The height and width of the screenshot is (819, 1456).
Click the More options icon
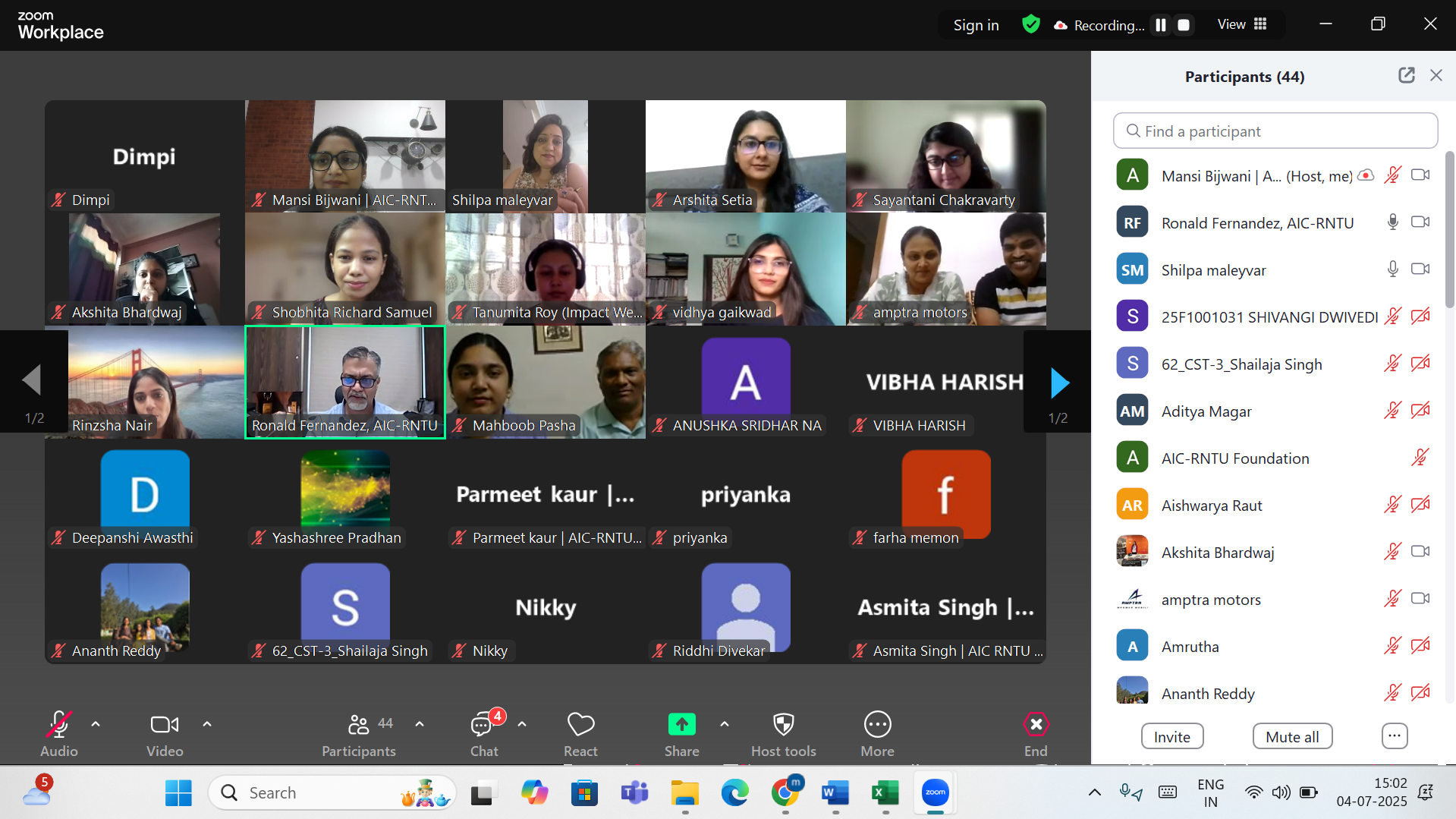pyautogui.click(x=877, y=725)
